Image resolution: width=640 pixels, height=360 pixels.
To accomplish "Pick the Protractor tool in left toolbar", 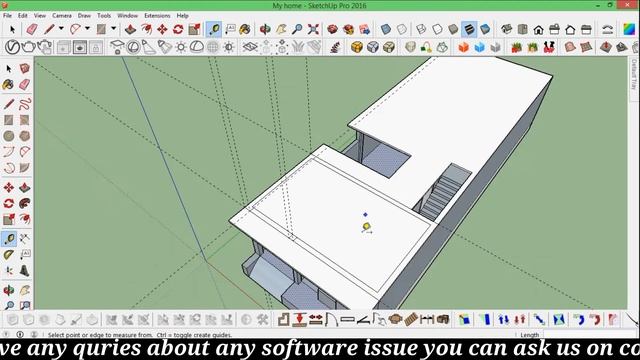I will (x=9, y=255).
